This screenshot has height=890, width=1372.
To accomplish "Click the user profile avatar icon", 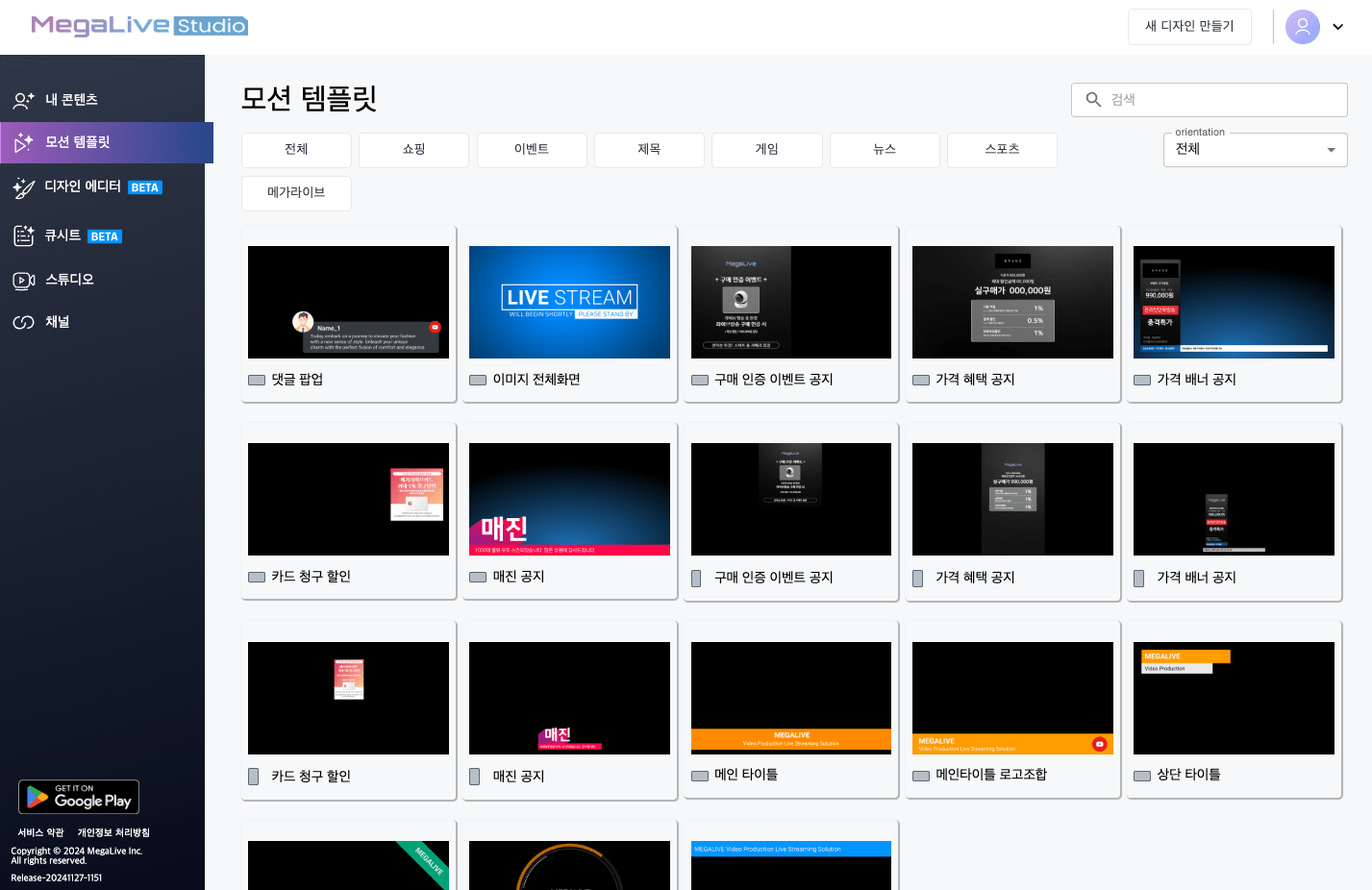I will pyautogui.click(x=1302, y=27).
